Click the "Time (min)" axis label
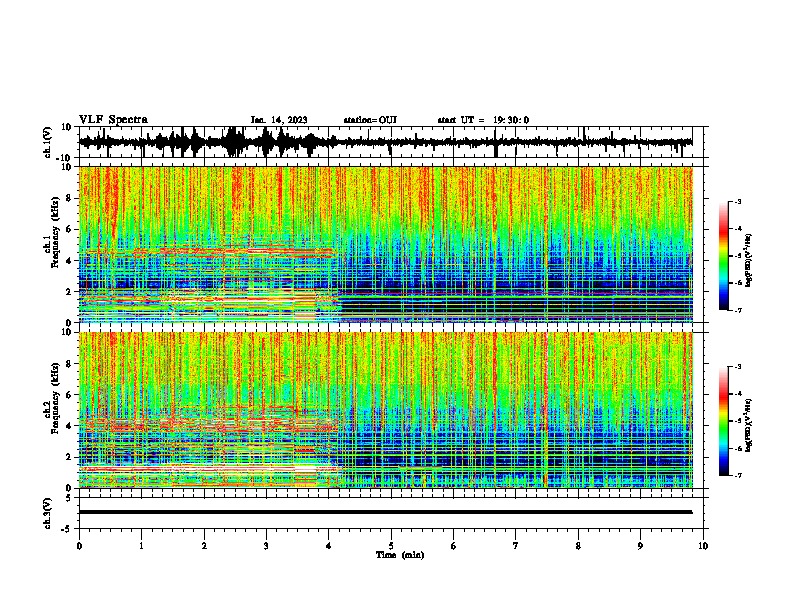This screenshot has height=612, width=792. [x=400, y=555]
